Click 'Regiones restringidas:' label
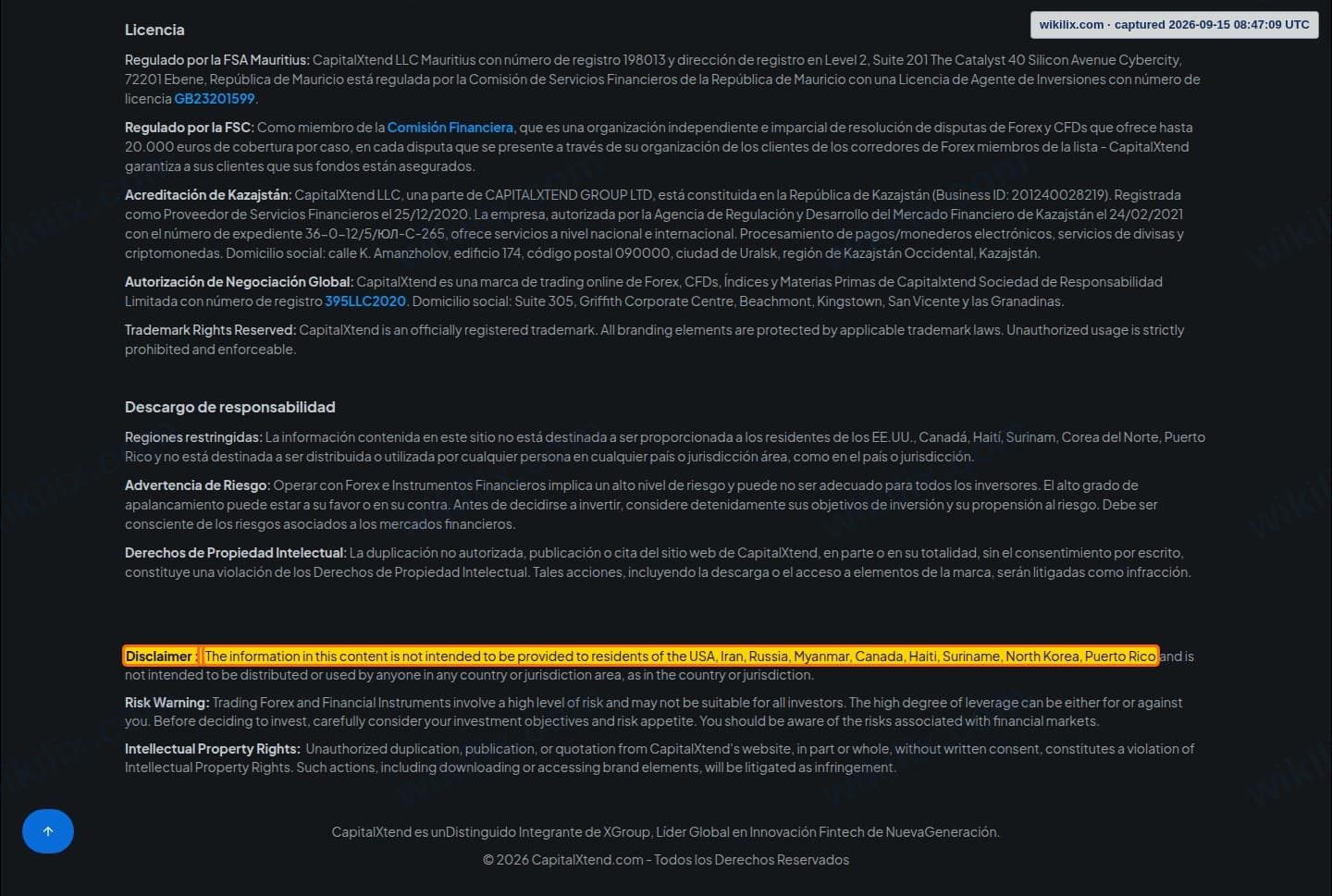This screenshot has height=896, width=1332. pos(193,437)
